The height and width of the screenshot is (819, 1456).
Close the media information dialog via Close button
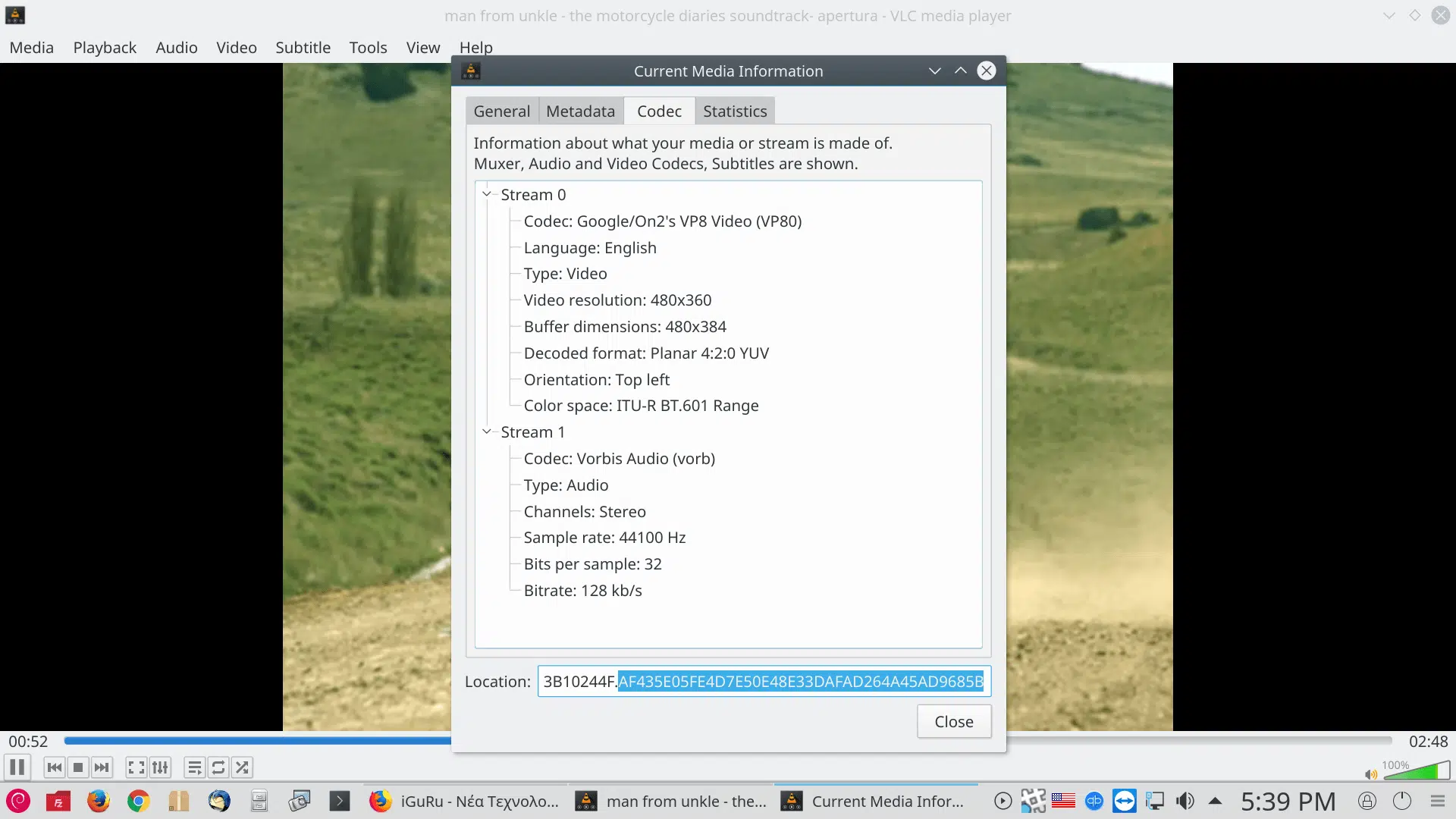(953, 722)
